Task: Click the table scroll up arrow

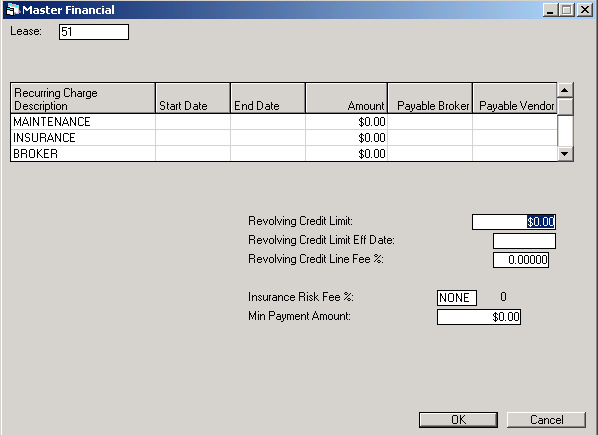Action: pos(565,90)
